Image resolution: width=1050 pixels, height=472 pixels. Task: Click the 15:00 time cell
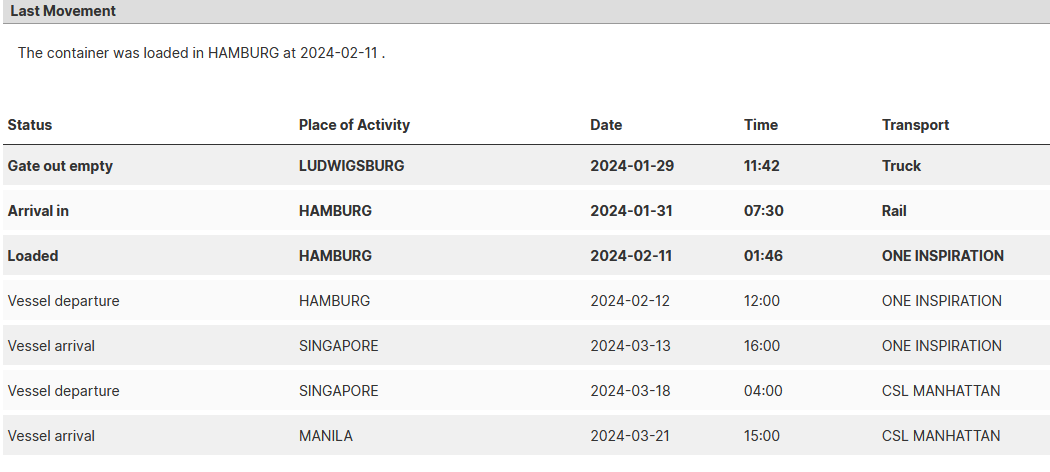(x=761, y=436)
